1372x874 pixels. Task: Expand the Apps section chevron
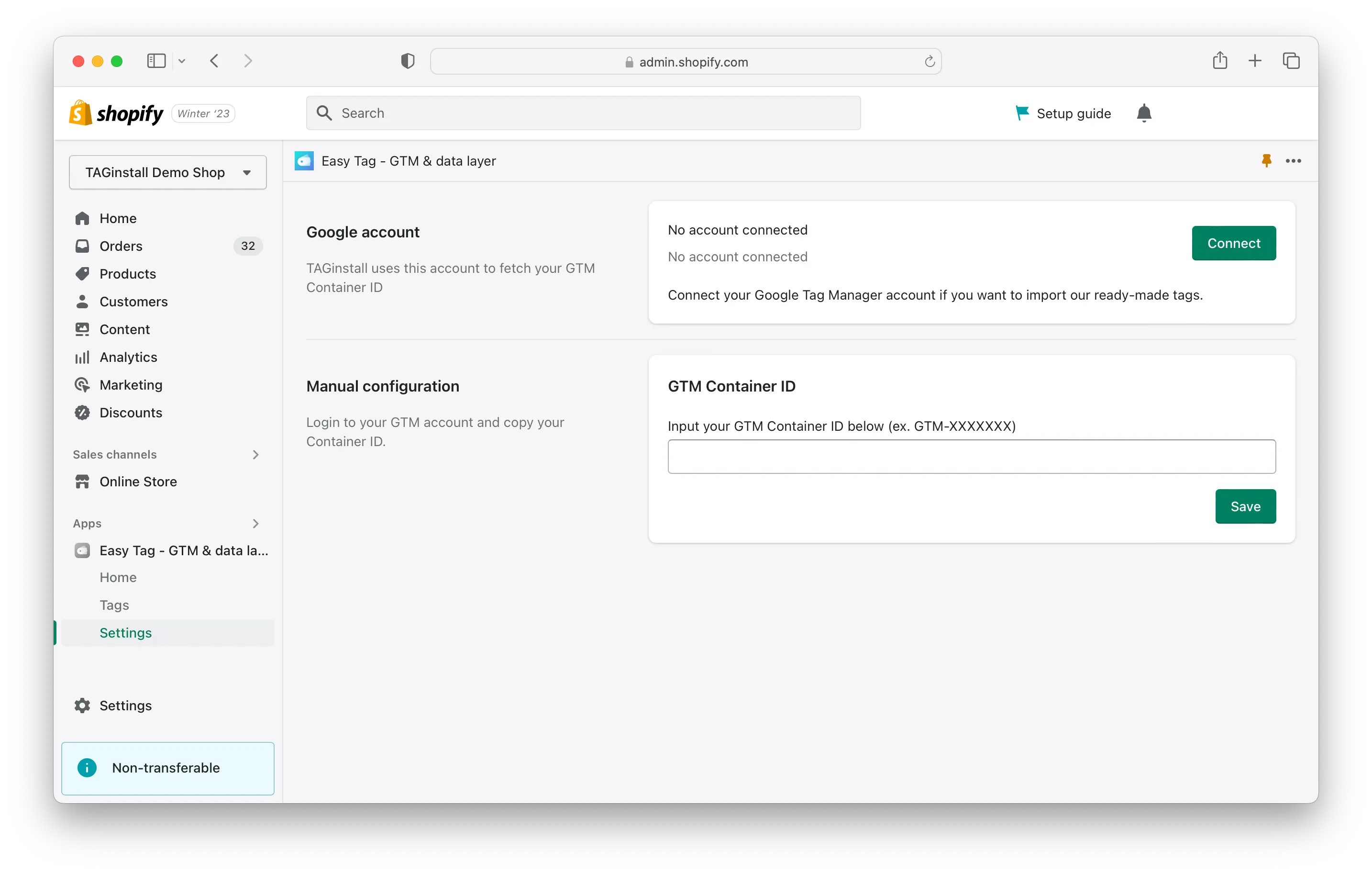(x=255, y=523)
